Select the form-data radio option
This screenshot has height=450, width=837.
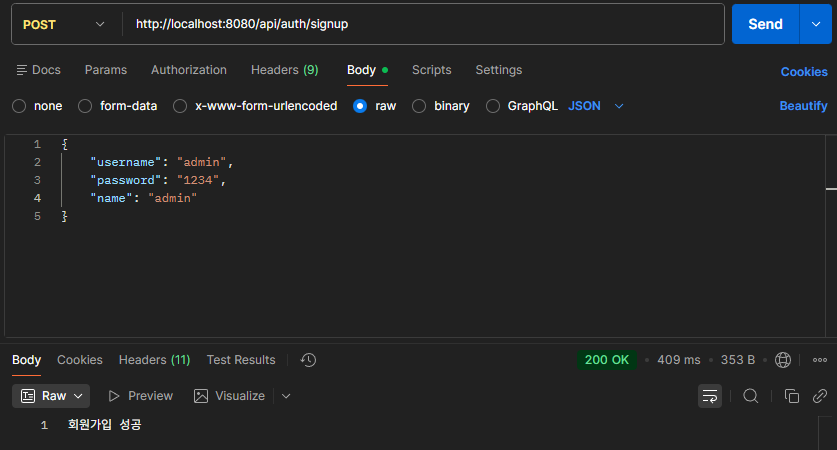[118, 106]
